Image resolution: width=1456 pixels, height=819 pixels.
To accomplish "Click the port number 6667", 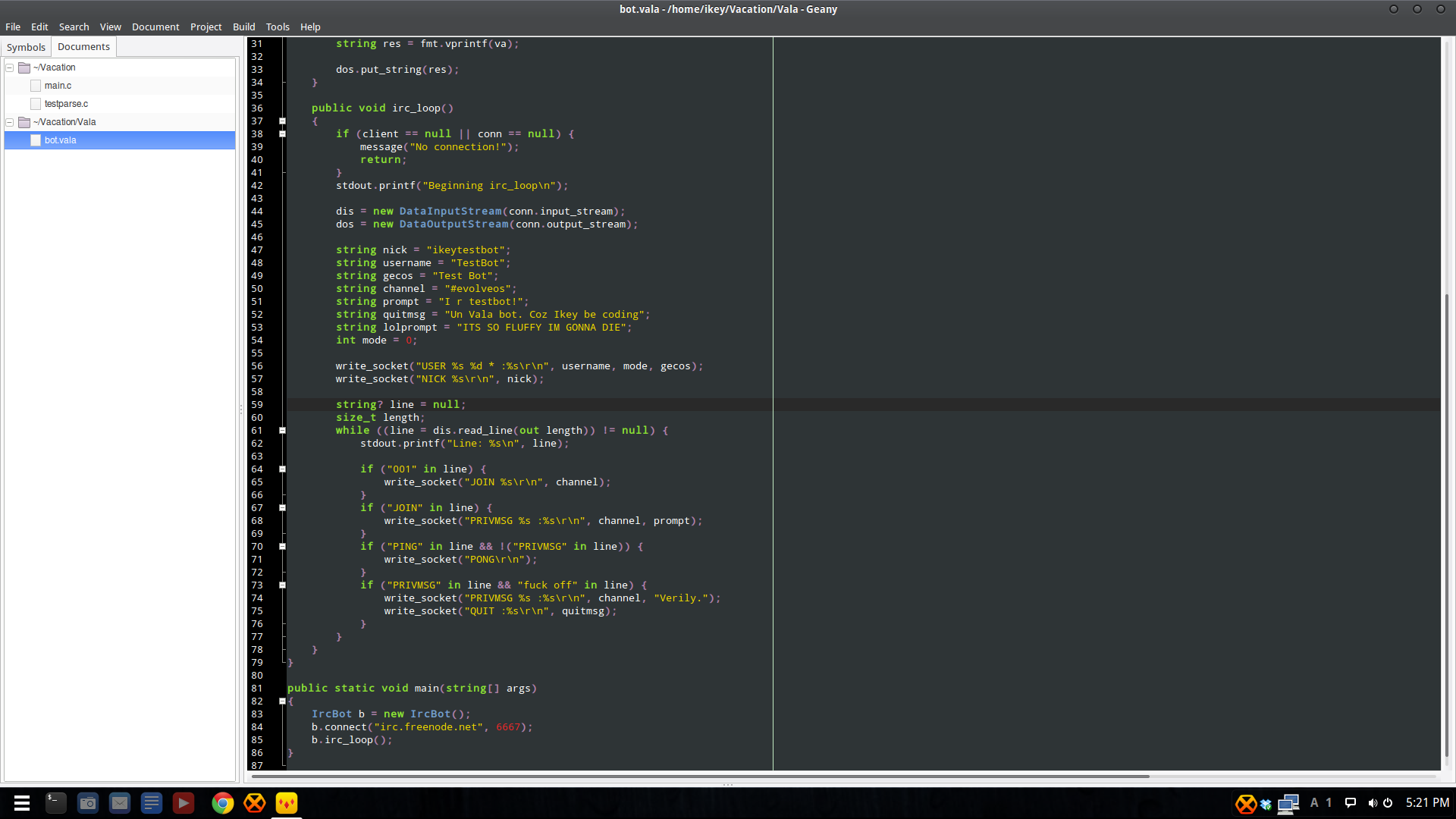I will 508,727.
